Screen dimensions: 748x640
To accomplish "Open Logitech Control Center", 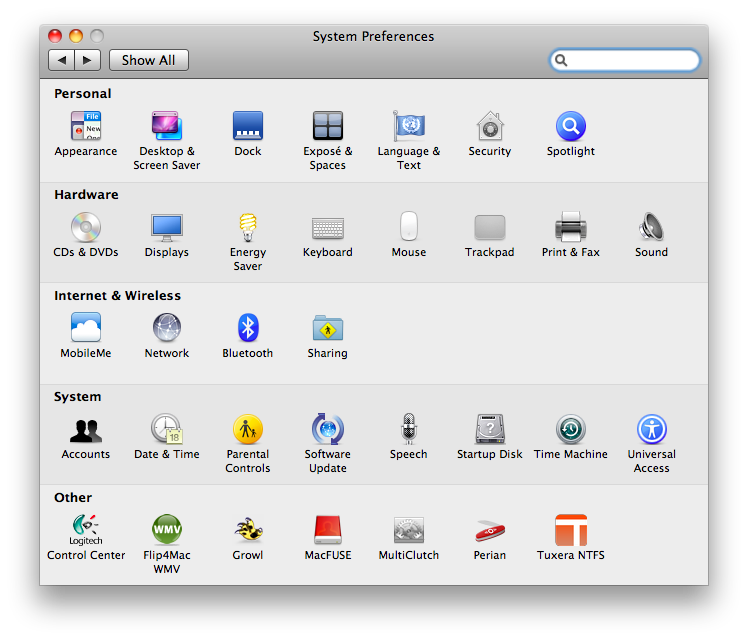I will (86, 530).
